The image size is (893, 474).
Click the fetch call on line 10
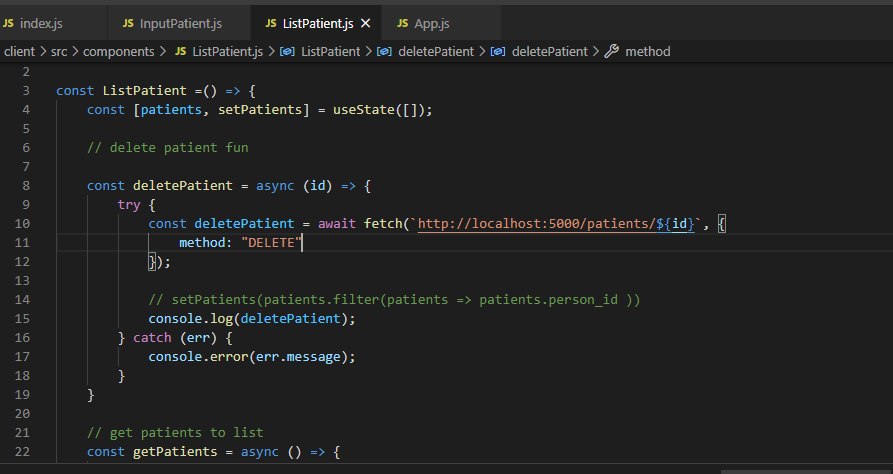point(383,223)
